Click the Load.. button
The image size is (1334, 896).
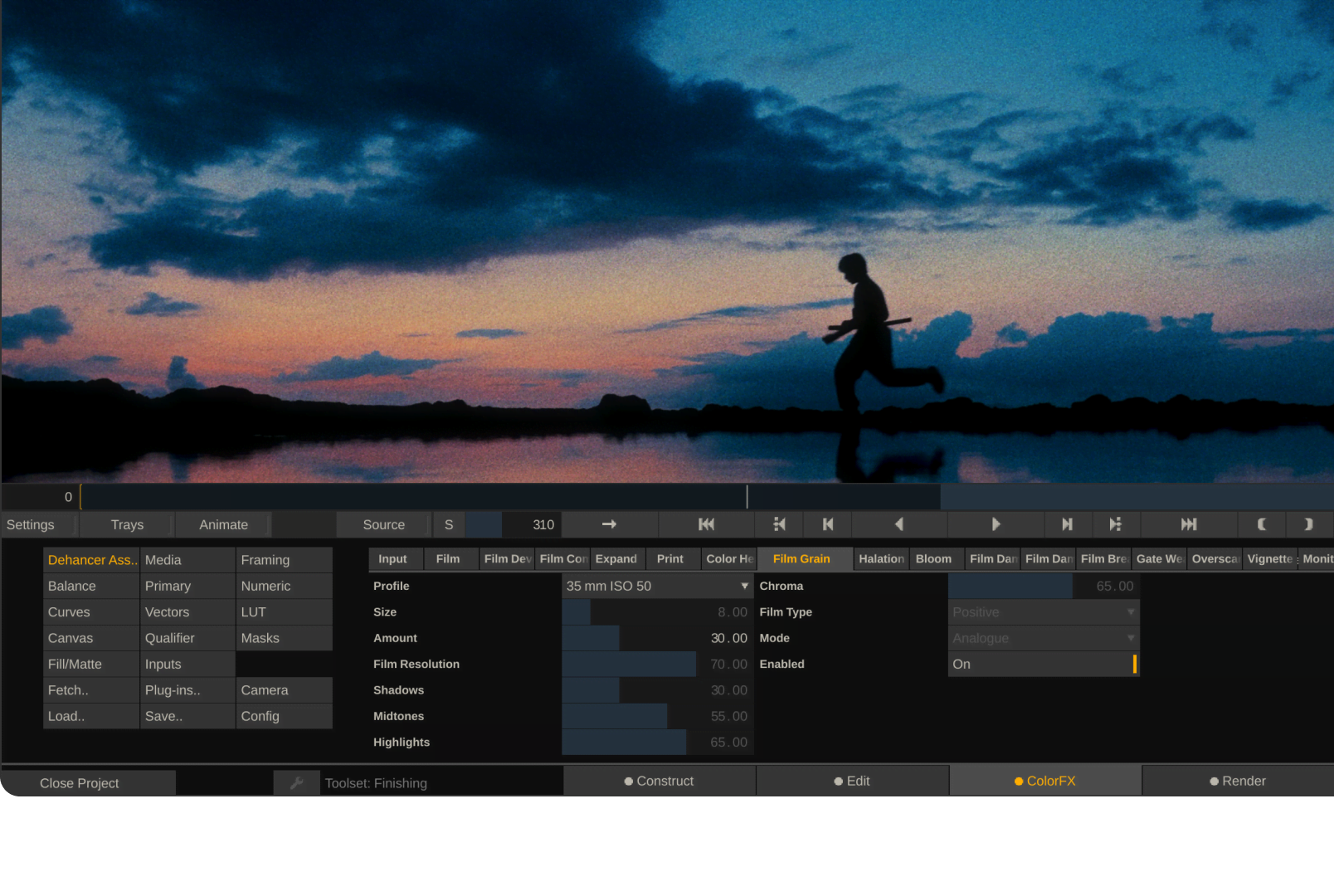pos(91,716)
